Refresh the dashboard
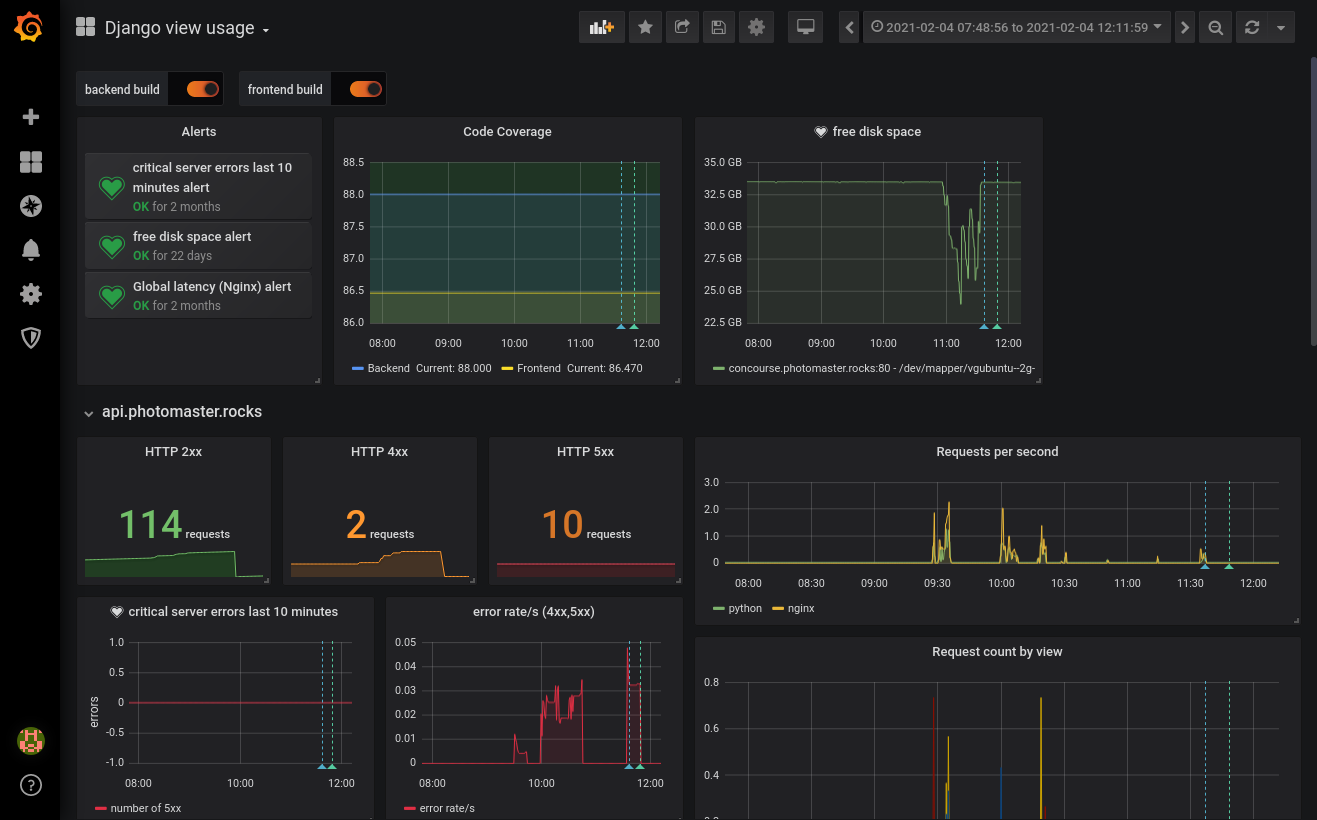1317x820 pixels. (1251, 28)
